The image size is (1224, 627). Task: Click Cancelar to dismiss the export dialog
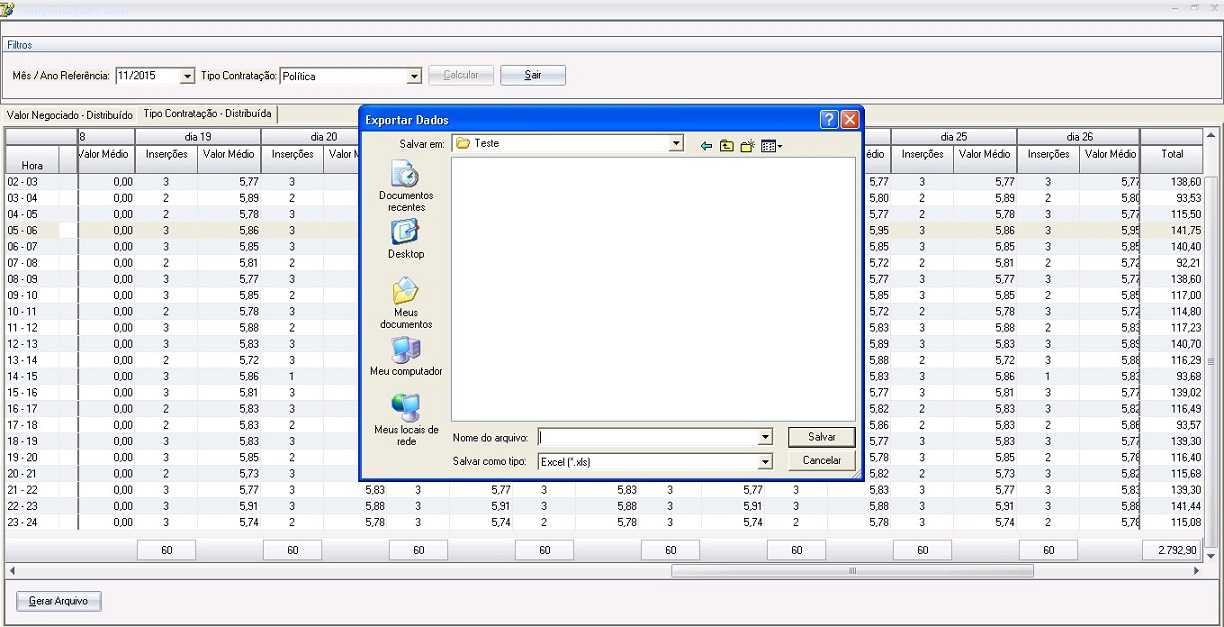[x=822, y=461]
